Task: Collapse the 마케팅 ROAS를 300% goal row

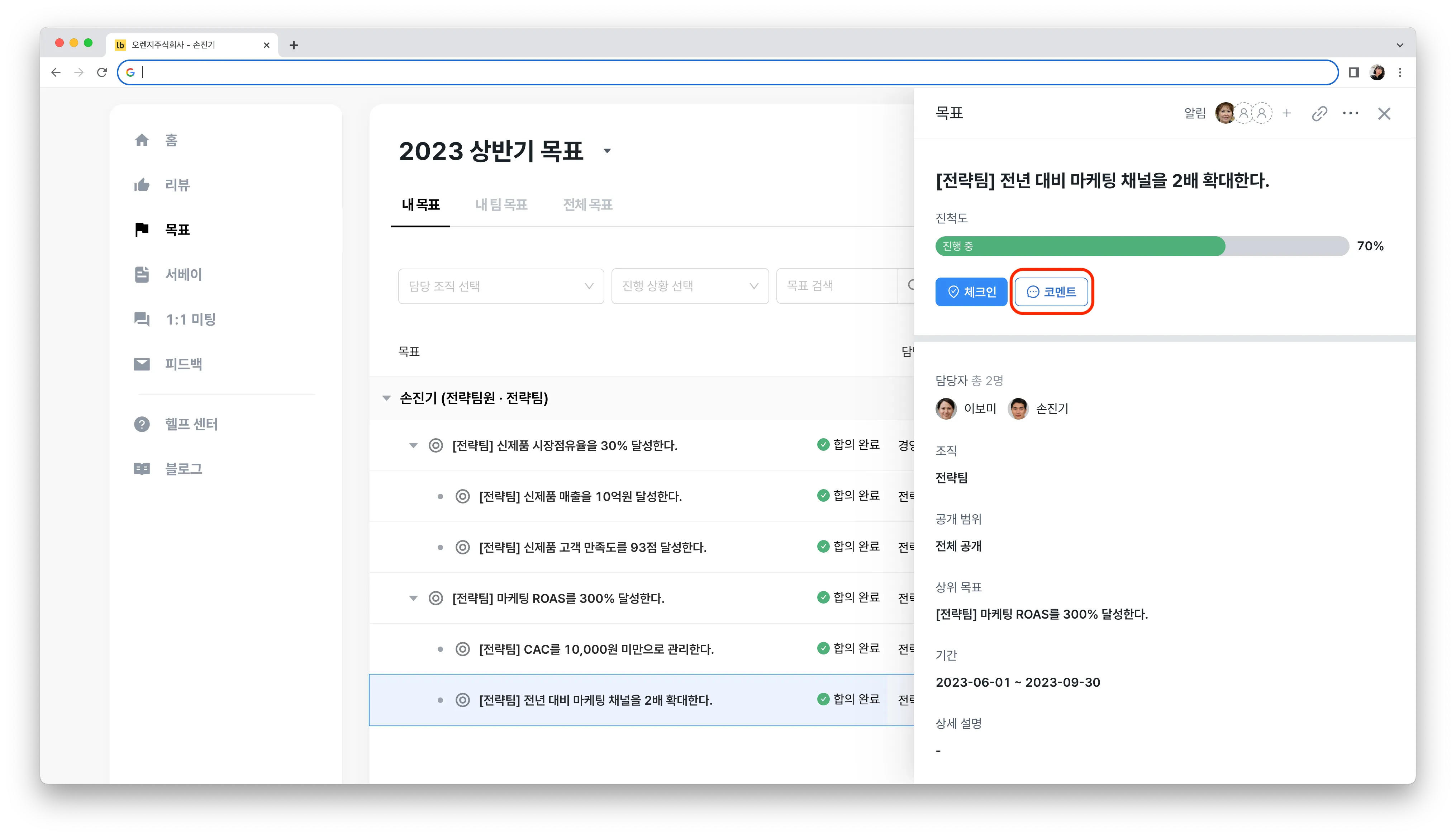Action: click(x=413, y=598)
